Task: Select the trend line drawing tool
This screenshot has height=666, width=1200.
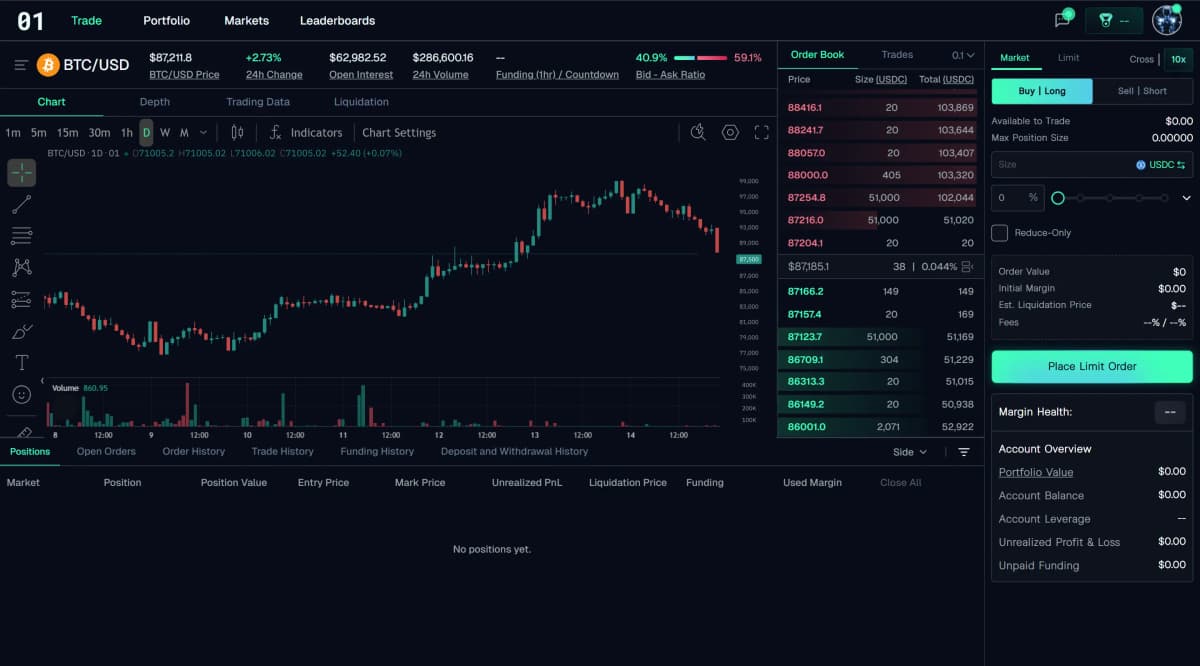Action: click(22, 204)
